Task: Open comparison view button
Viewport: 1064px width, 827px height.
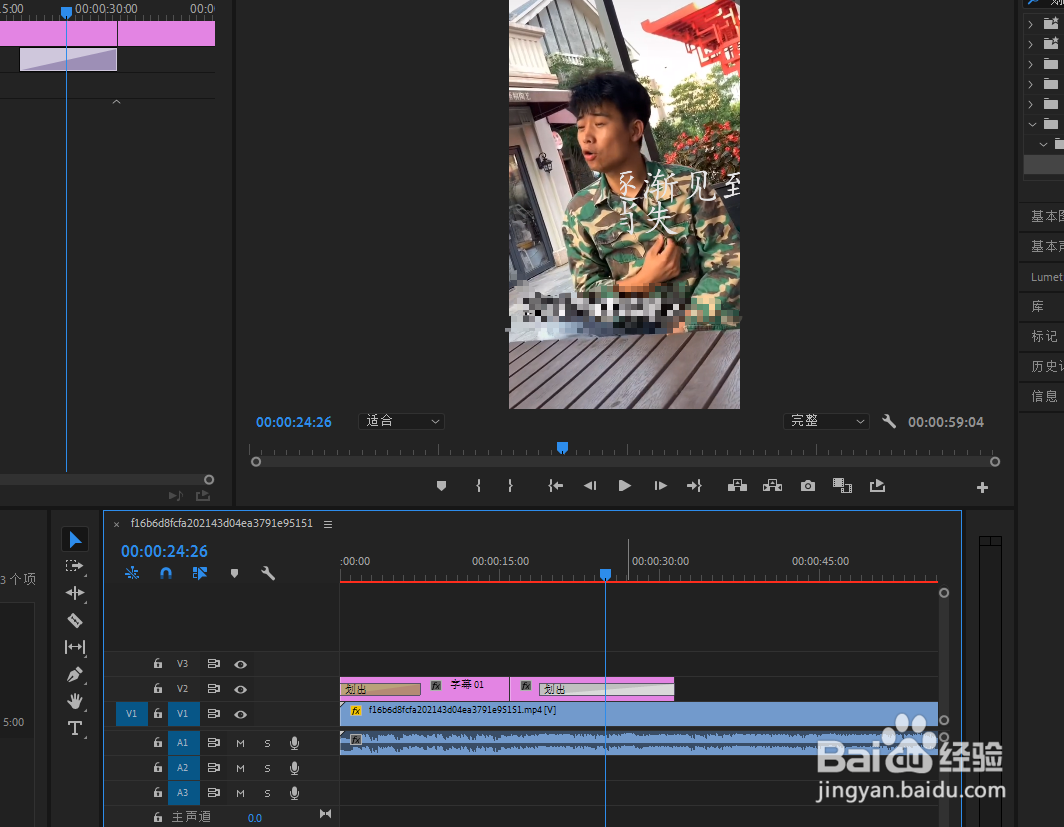Action: pyautogui.click(x=842, y=486)
